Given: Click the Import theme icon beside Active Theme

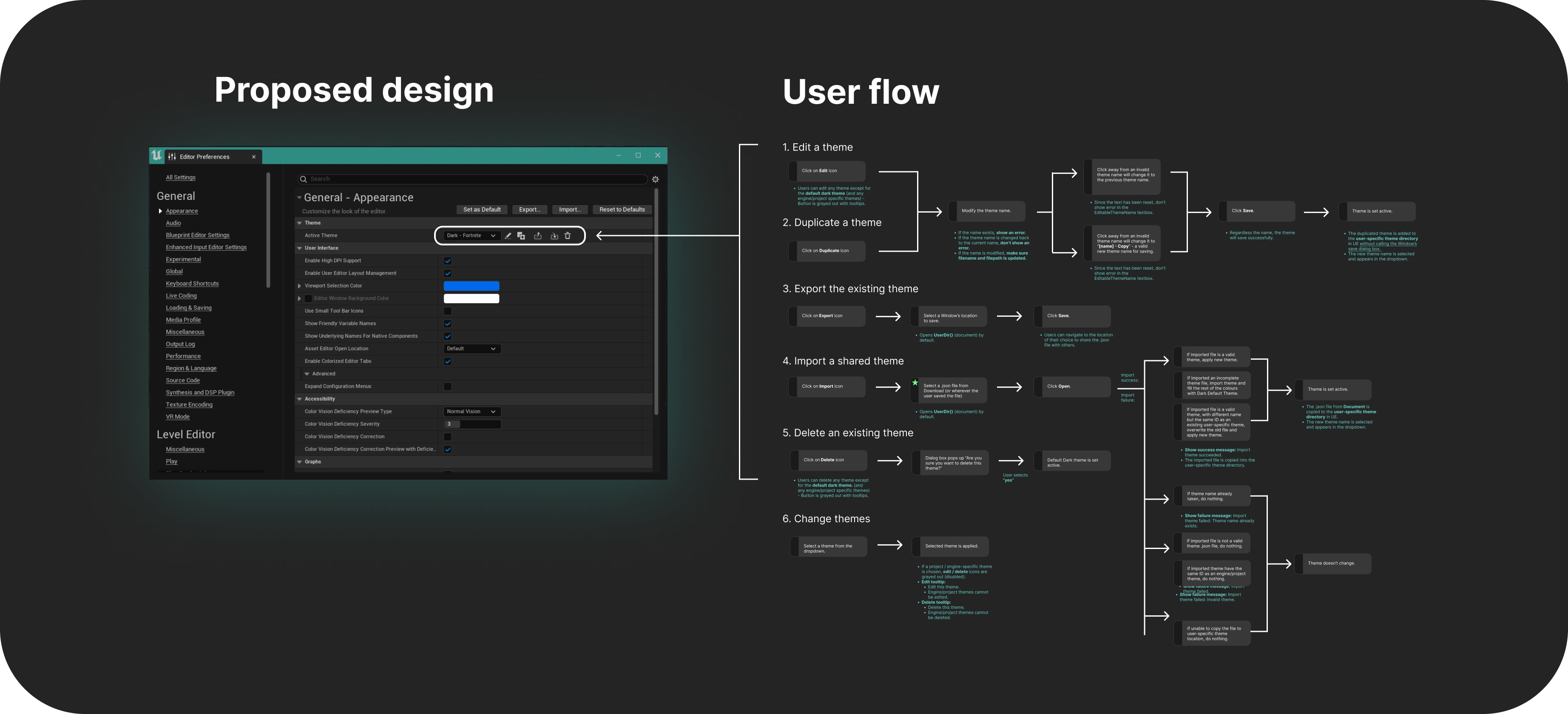Looking at the screenshot, I should (554, 236).
